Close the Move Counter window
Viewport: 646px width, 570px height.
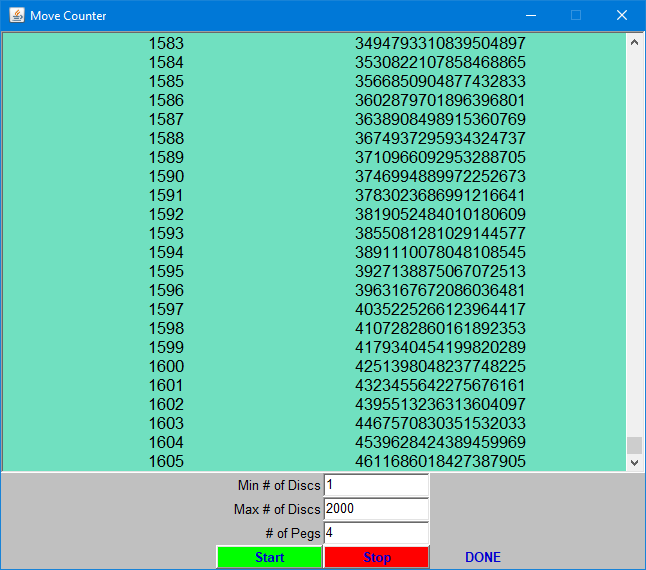click(x=622, y=16)
